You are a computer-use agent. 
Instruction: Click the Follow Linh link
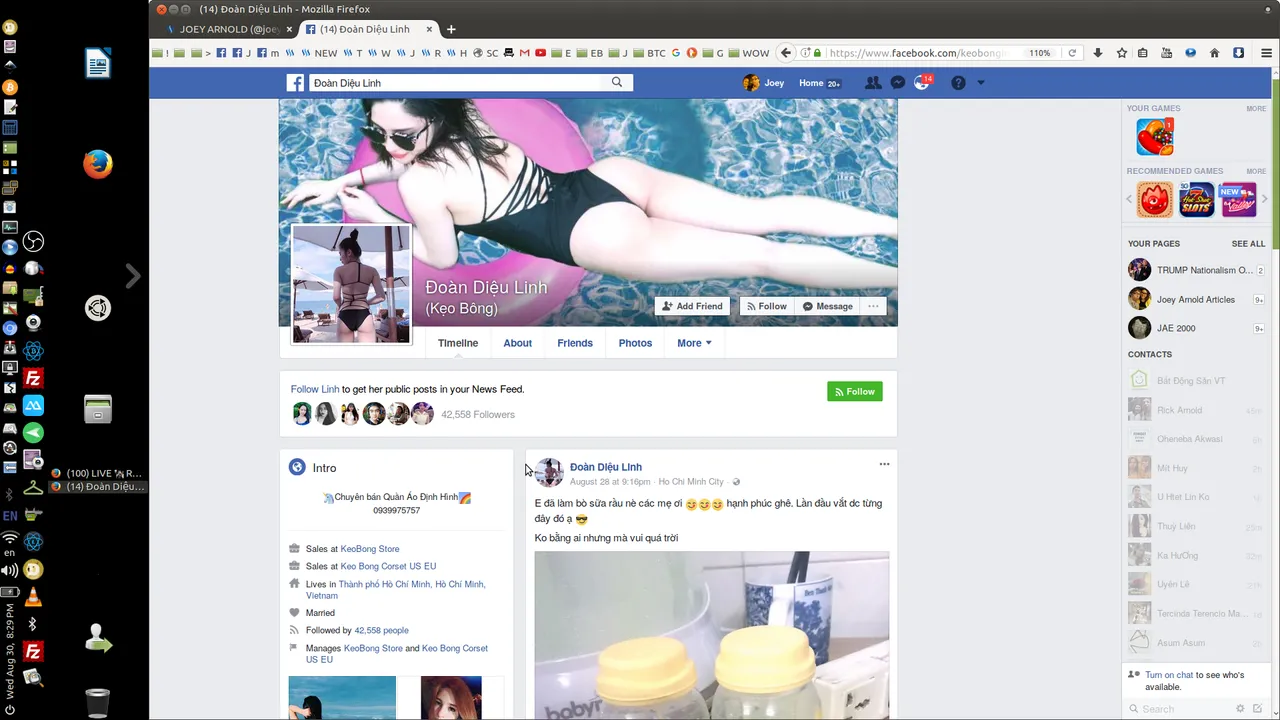point(315,389)
